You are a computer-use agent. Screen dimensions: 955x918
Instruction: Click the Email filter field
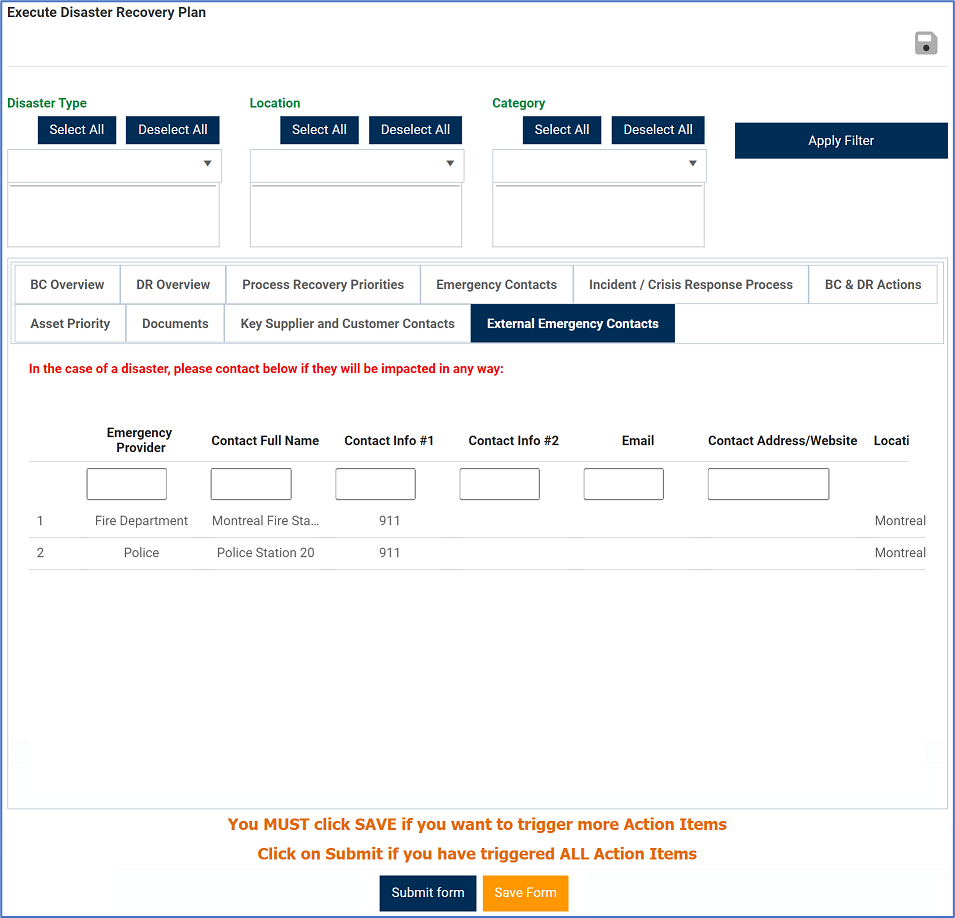624,484
